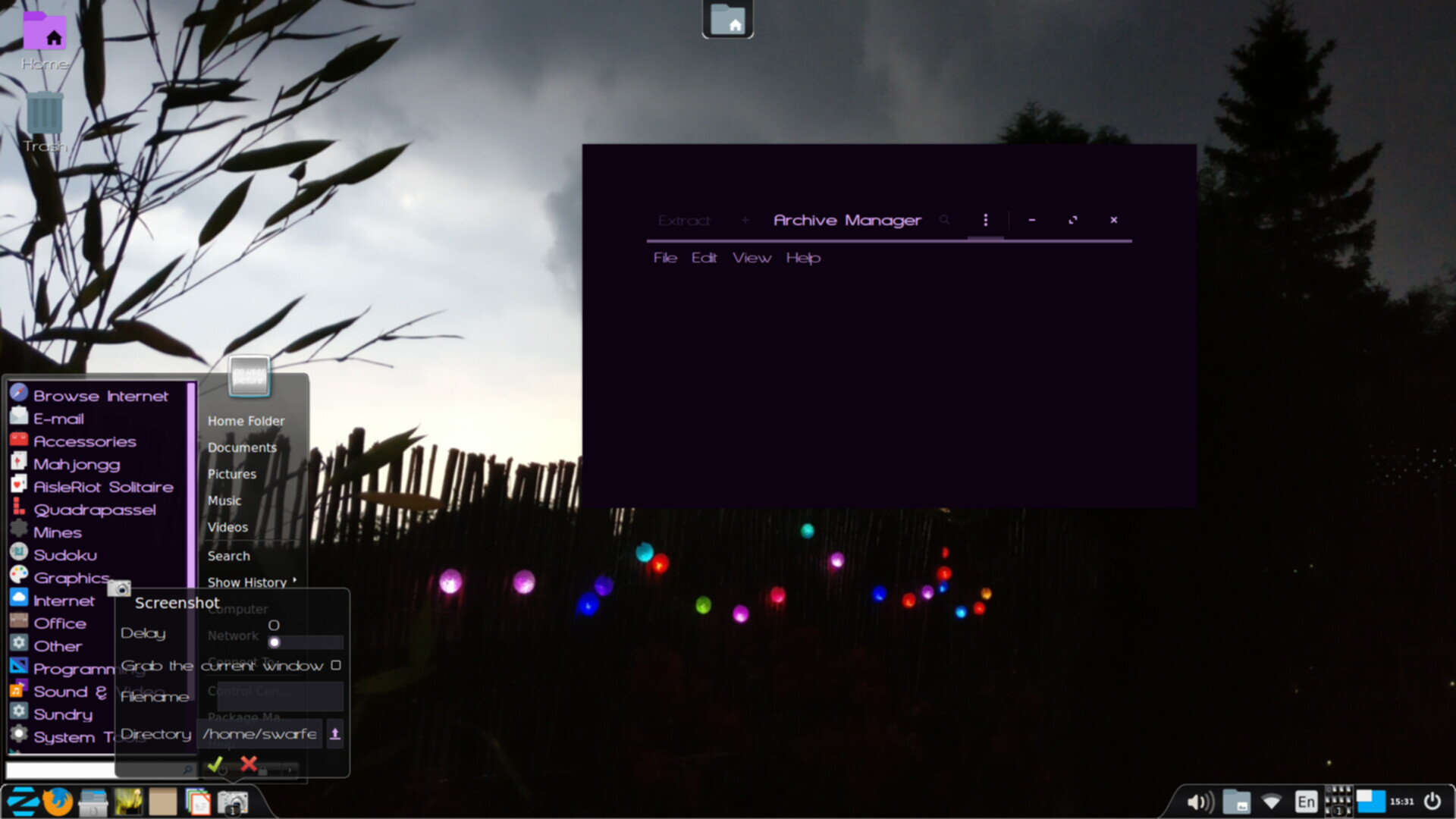Open the LibreOffice documents taskbar icon
The width and height of the screenshot is (1456, 819).
(198, 802)
